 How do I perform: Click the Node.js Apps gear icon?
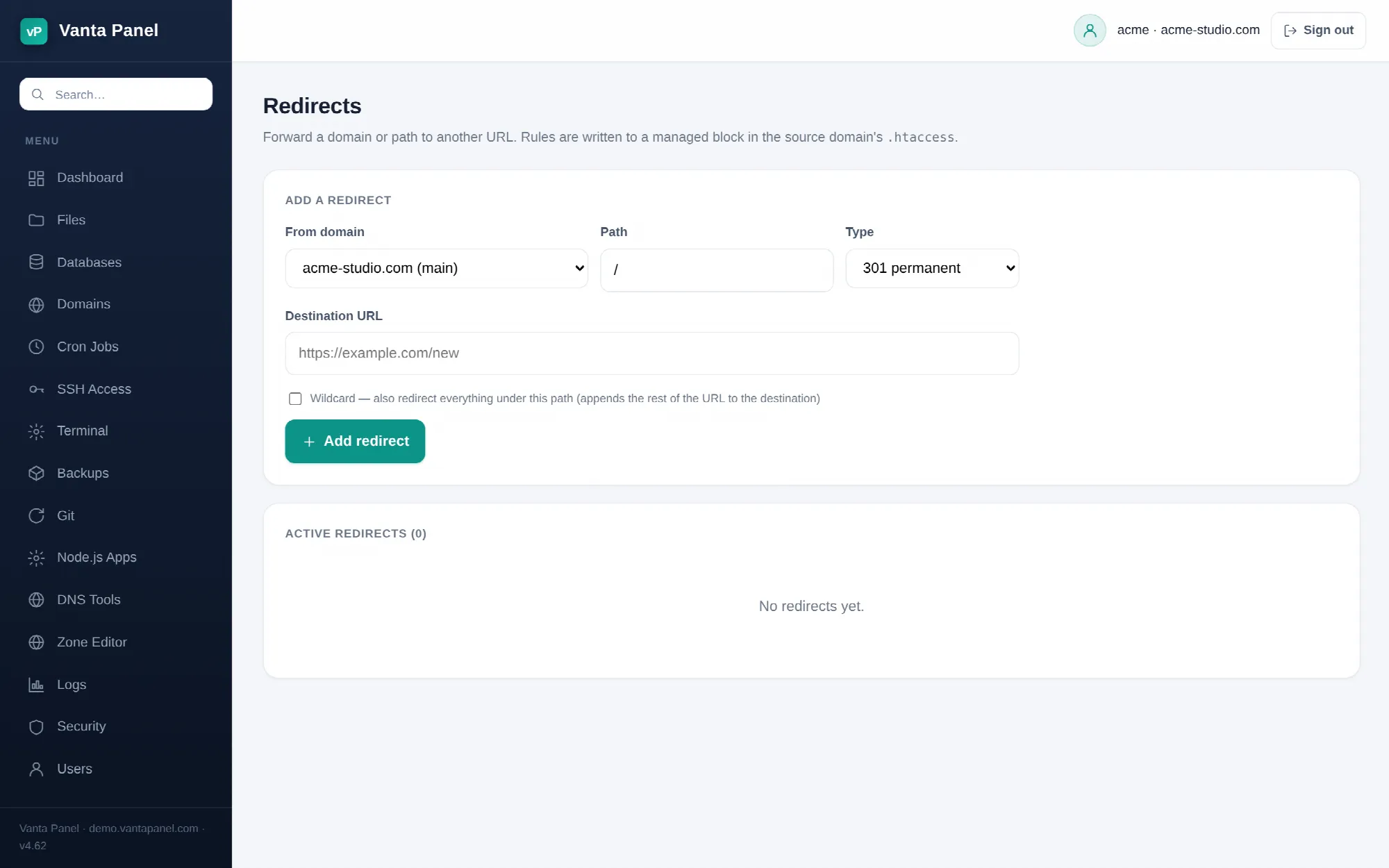[x=36, y=558]
